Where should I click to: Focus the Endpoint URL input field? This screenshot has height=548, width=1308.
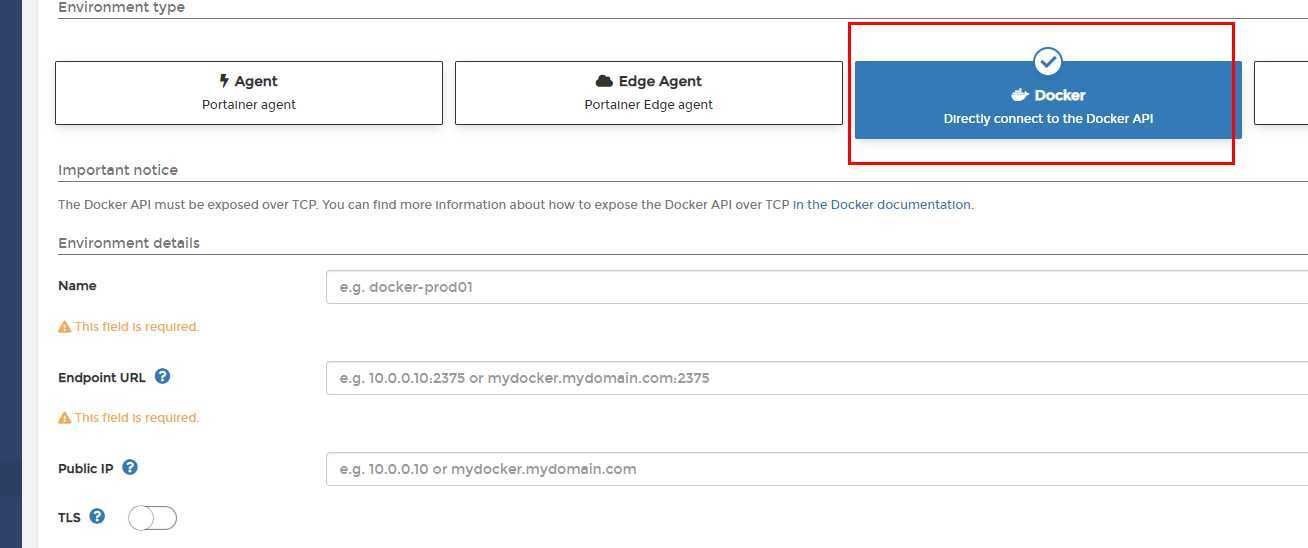coord(817,378)
